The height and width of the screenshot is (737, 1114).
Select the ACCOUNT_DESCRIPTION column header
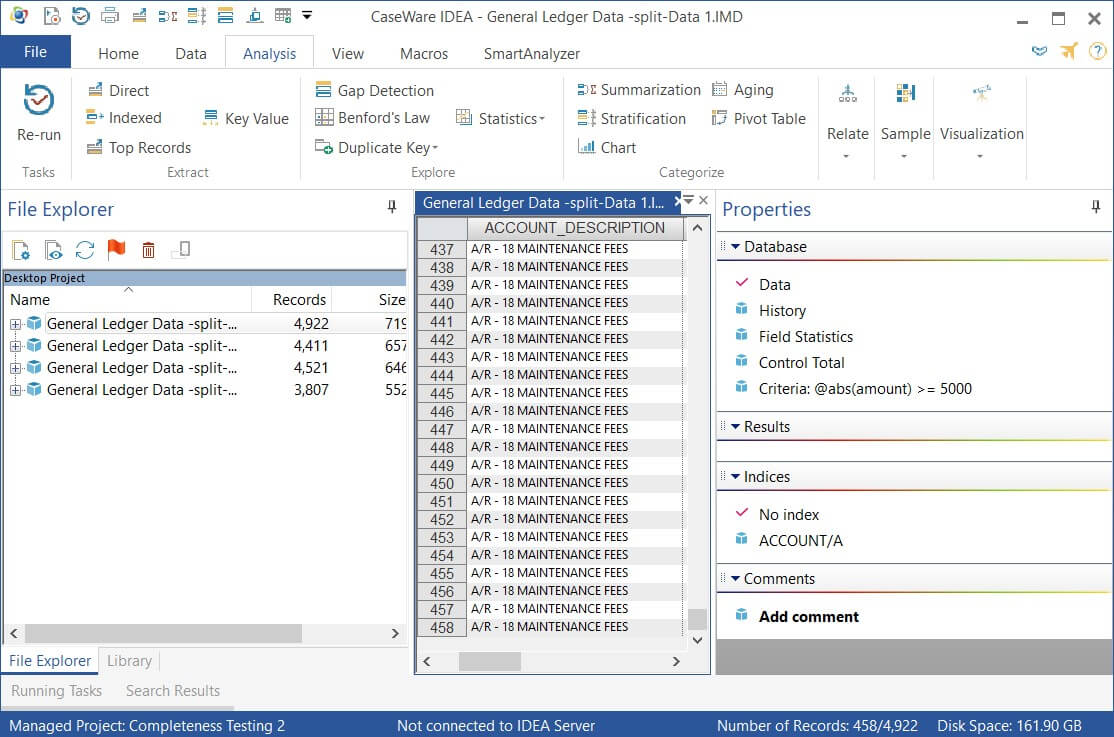(575, 227)
